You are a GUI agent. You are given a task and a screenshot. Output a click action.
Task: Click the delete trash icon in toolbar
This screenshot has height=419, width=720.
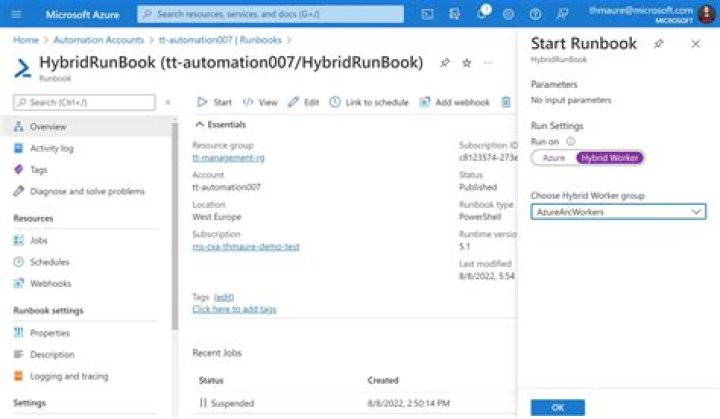(x=506, y=102)
